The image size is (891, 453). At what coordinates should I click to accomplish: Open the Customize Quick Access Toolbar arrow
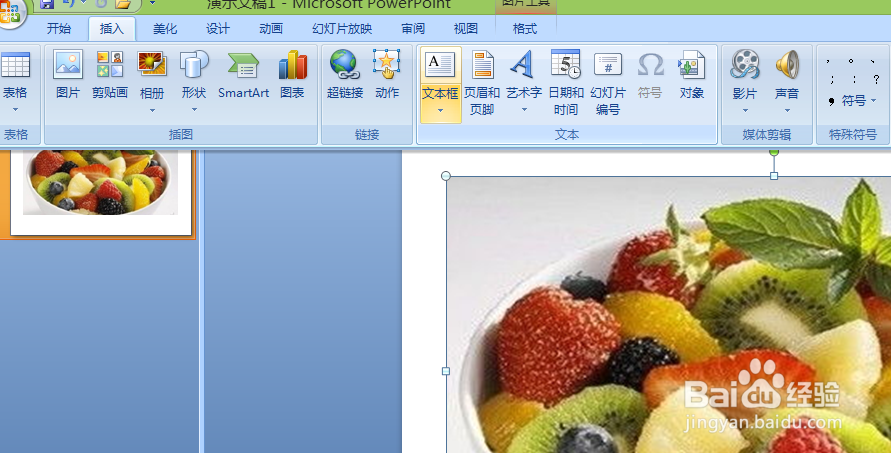tap(152, 3)
